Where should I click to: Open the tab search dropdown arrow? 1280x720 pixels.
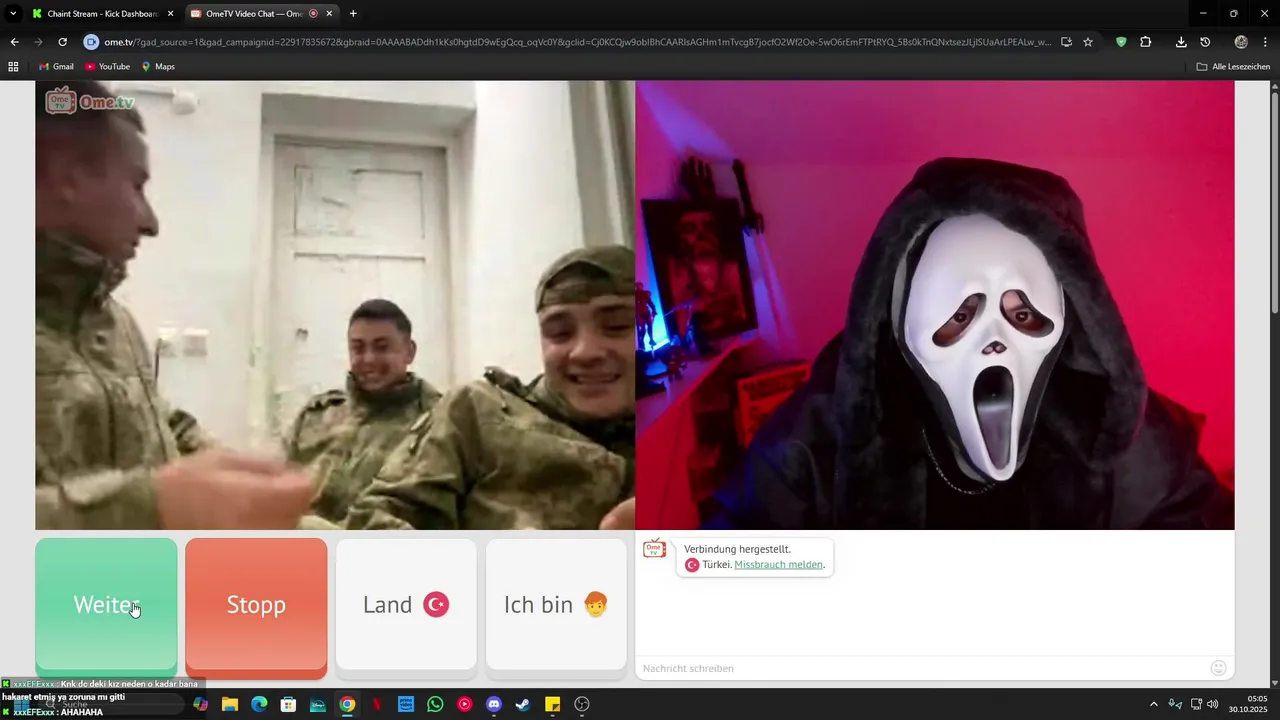click(13, 14)
